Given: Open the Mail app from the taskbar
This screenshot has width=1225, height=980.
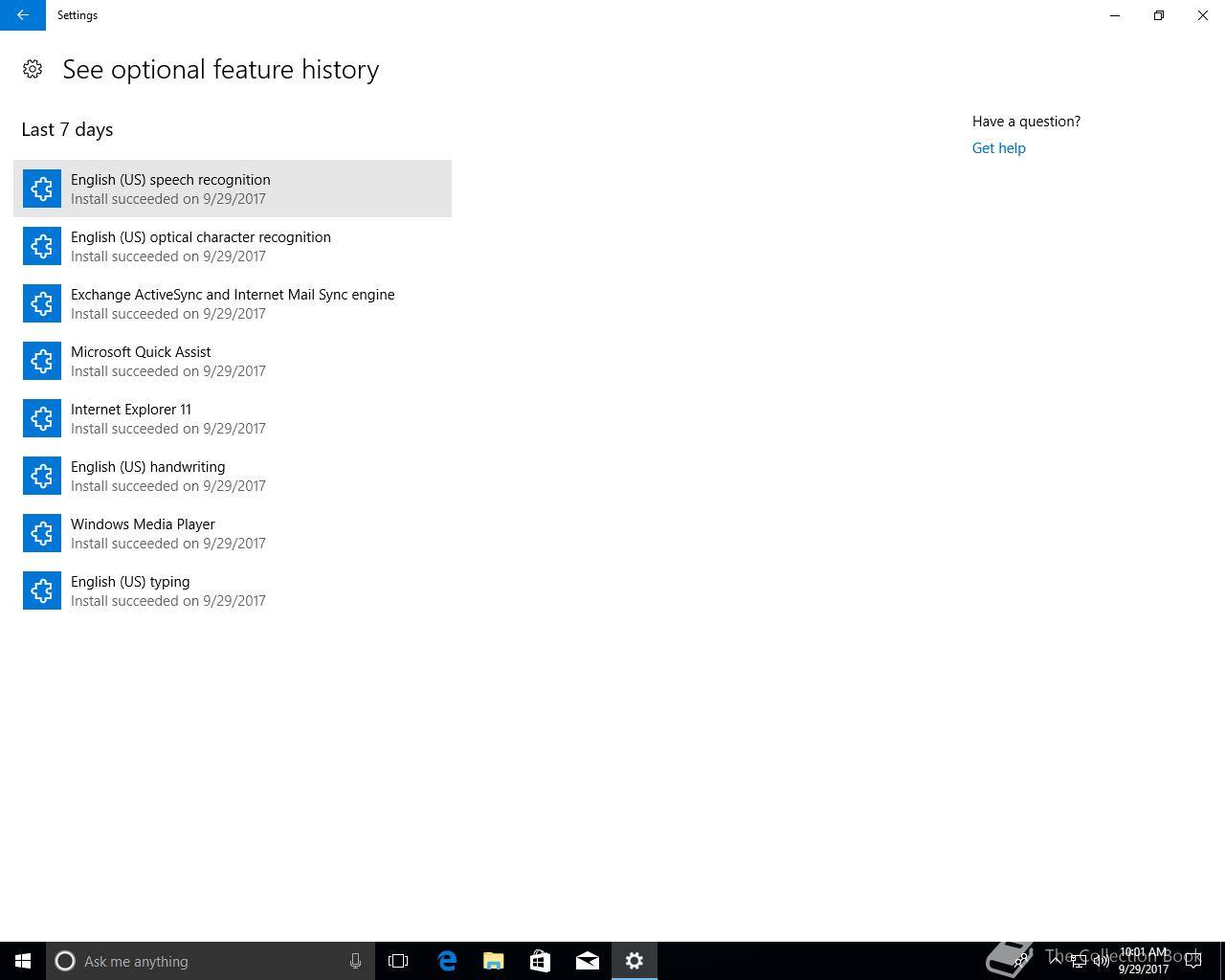Looking at the screenshot, I should tap(588, 961).
